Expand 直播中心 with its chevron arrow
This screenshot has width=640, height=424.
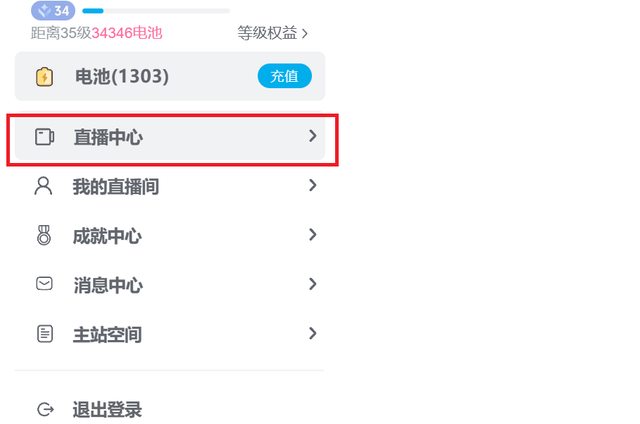(313, 136)
